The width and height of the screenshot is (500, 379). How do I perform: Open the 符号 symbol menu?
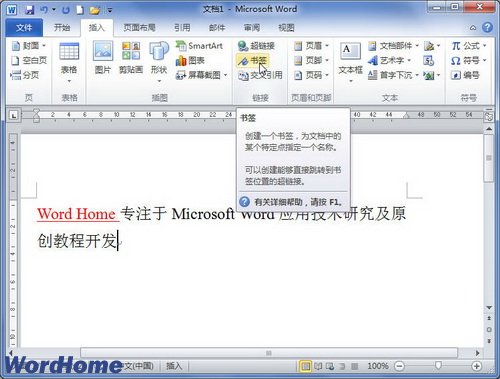[x=469, y=60]
